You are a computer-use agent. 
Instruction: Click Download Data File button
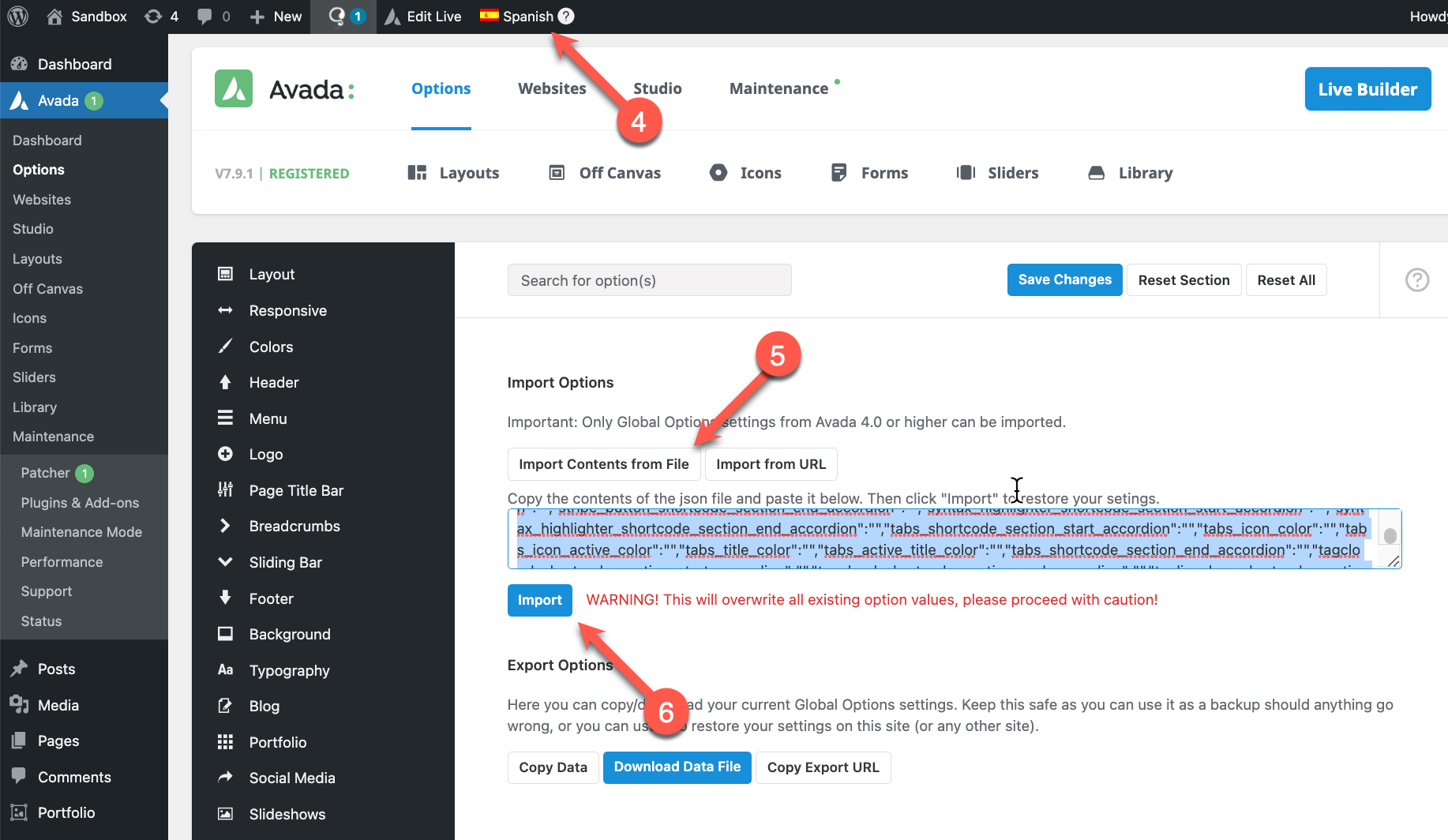677,767
